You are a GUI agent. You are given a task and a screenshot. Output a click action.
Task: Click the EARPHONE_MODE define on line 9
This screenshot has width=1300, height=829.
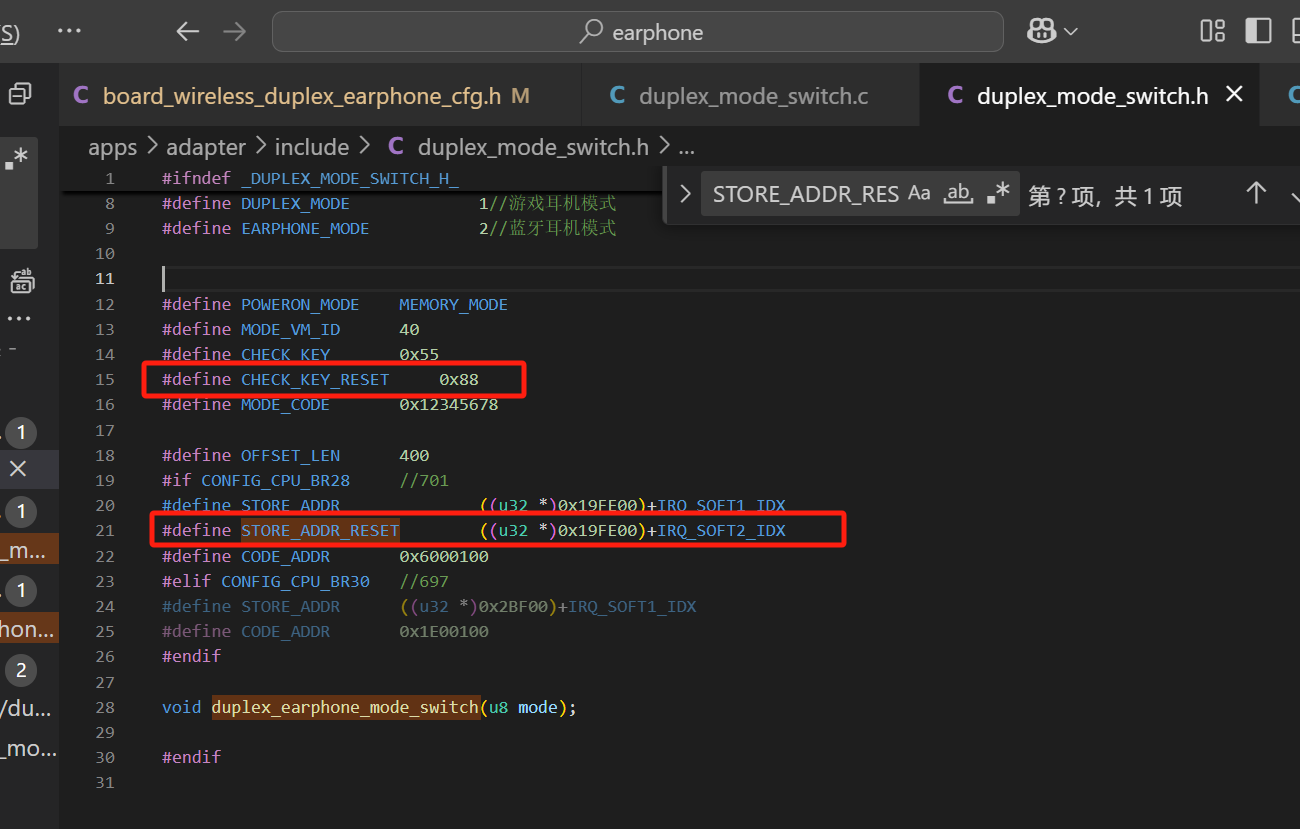pyautogui.click(x=305, y=228)
